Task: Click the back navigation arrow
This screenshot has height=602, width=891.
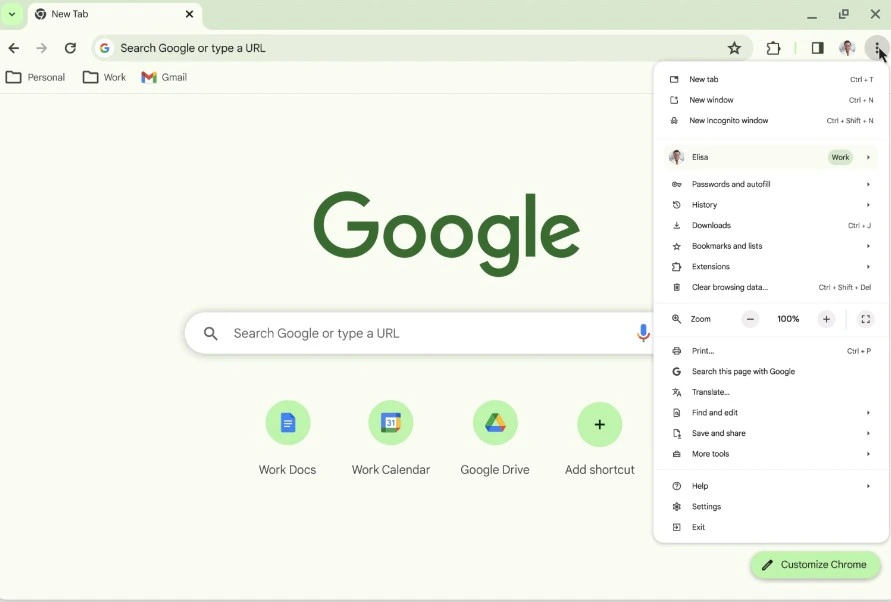Action: [x=14, y=48]
